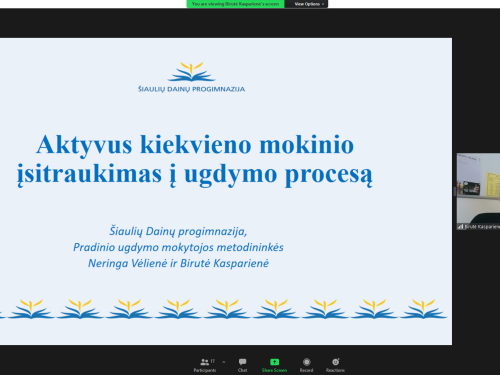The height and width of the screenshot is (375, 500).
Task: Click the slide title Aktyvus kiekvieno mokinio
Action: pos(195,145)
